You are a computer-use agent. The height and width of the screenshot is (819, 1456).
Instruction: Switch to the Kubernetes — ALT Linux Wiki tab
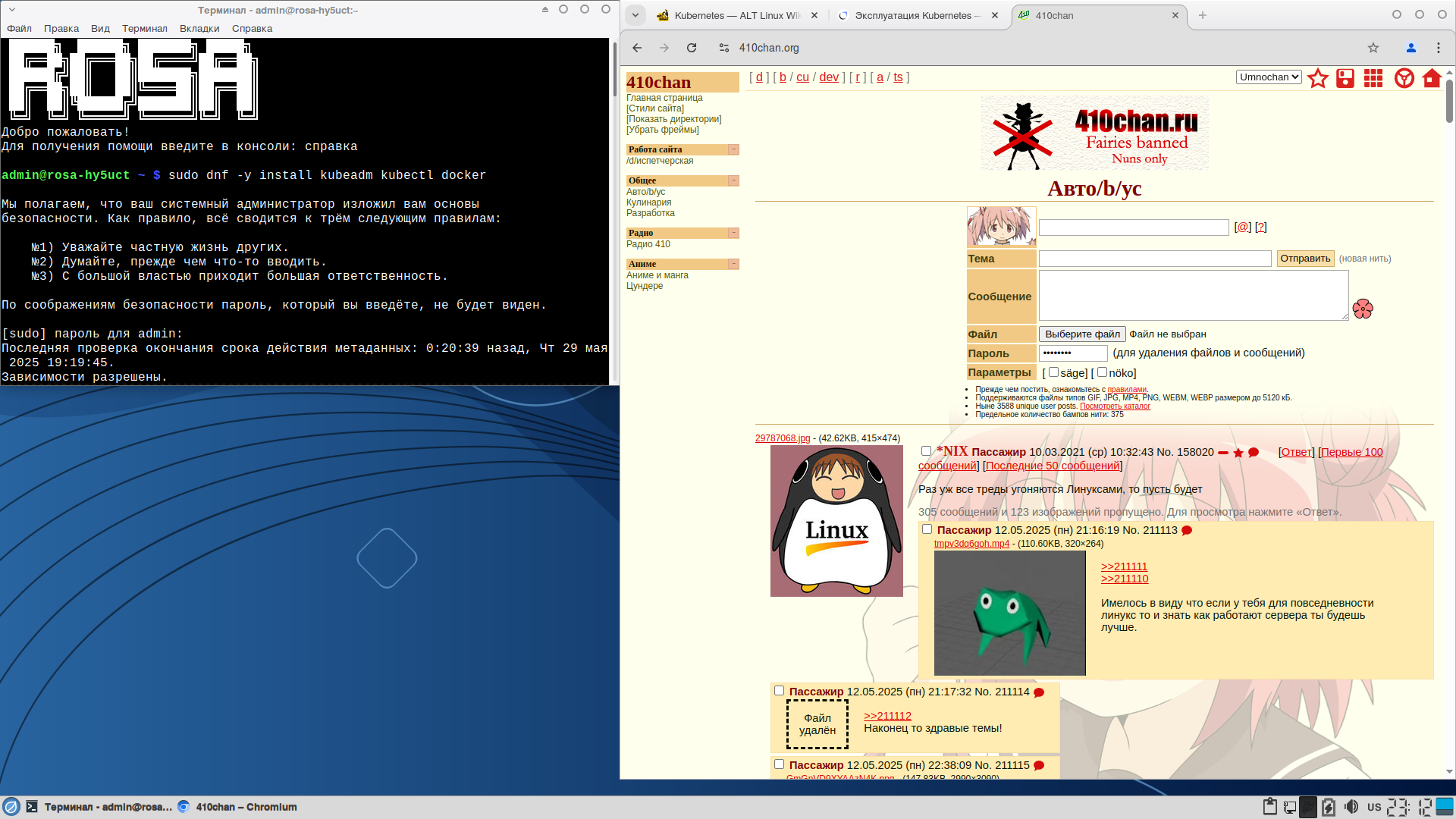coord(737,15)
